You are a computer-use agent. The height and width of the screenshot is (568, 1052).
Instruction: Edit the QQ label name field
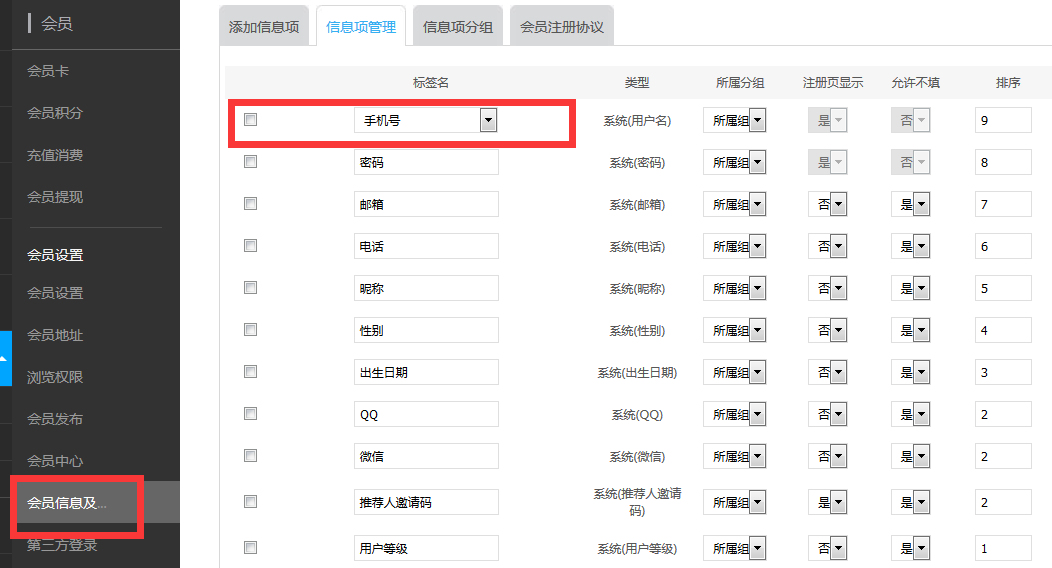[426, 414]
